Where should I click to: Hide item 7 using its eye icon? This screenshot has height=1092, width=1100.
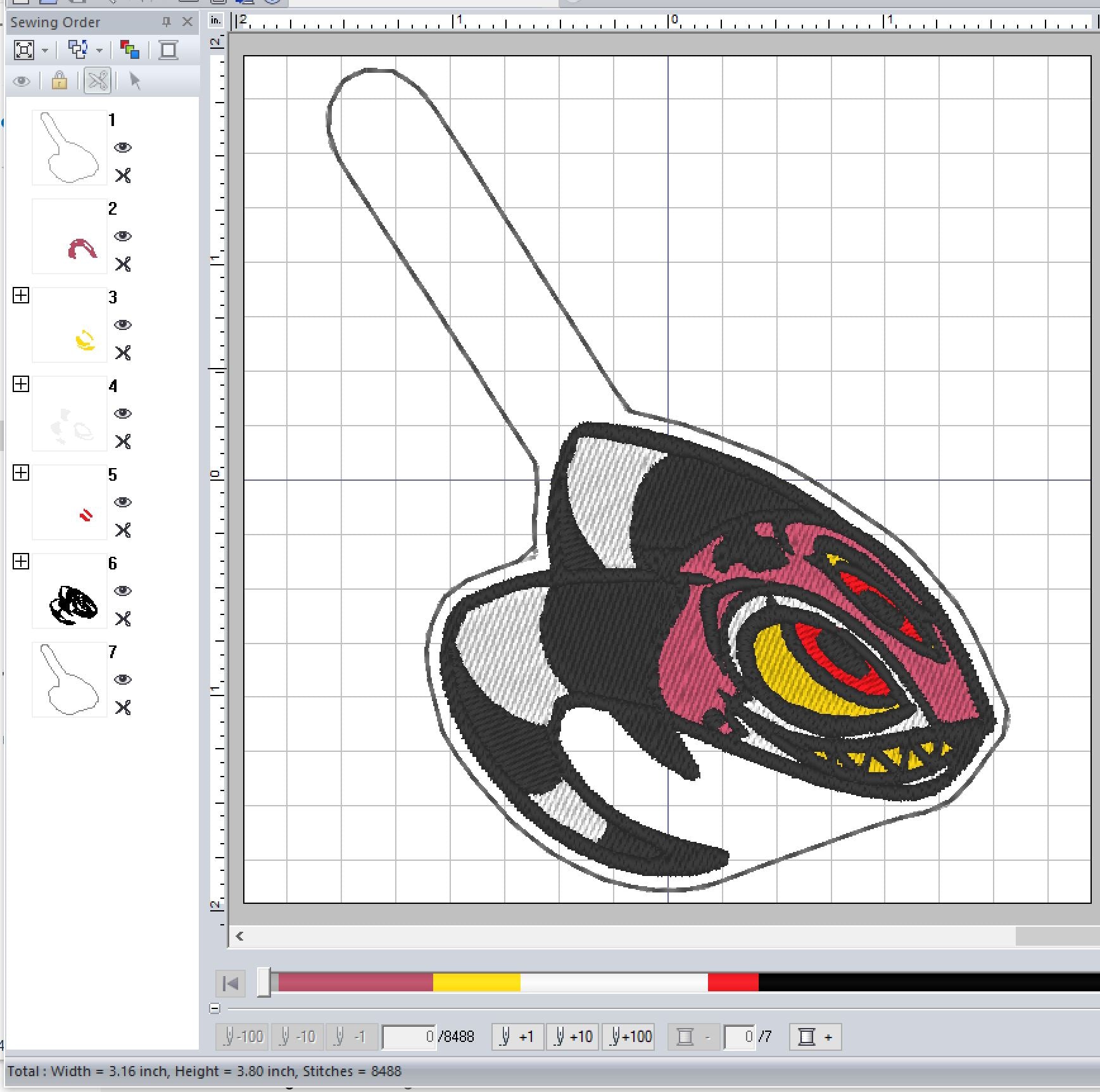[123, 680]
